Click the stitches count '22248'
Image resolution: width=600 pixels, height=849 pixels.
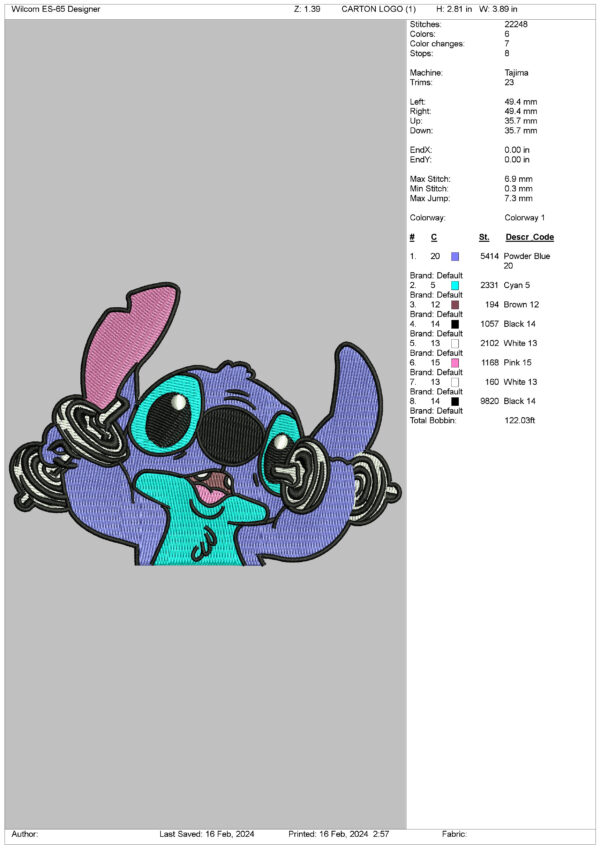516,24
